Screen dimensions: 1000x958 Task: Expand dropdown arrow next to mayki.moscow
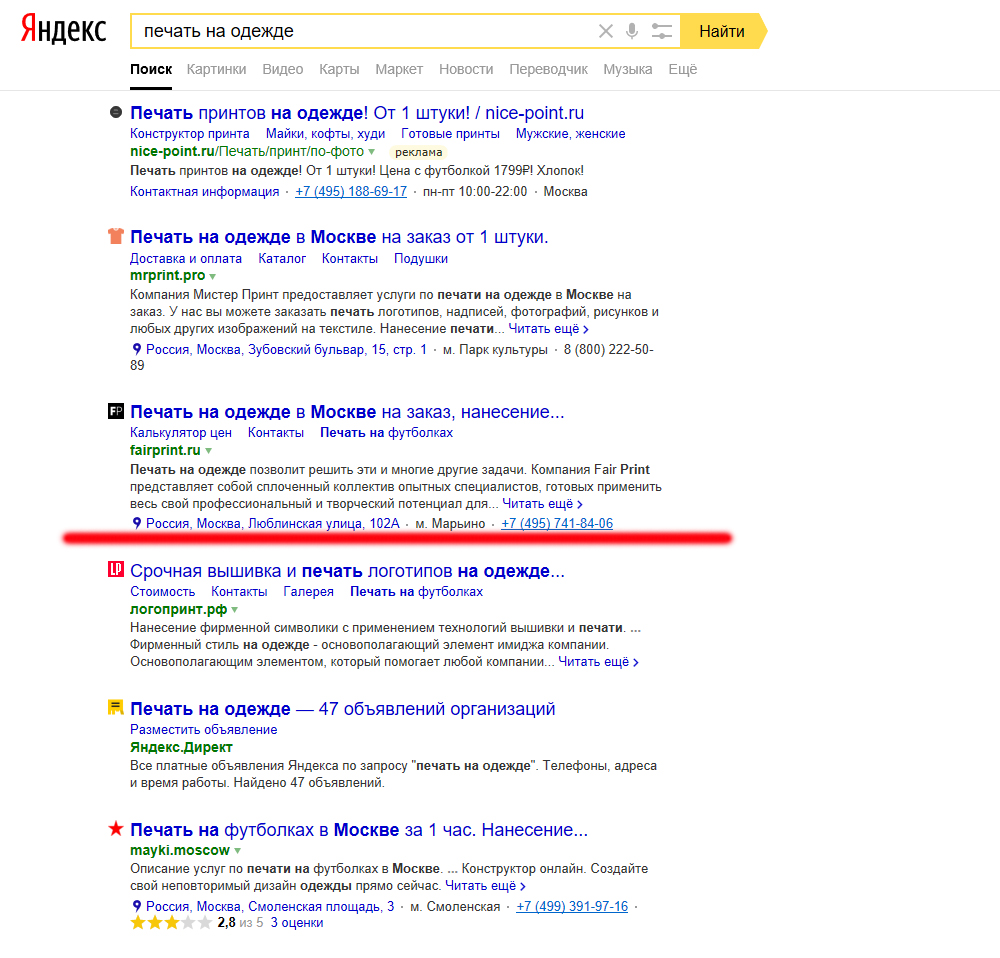(x=237, y=850)
